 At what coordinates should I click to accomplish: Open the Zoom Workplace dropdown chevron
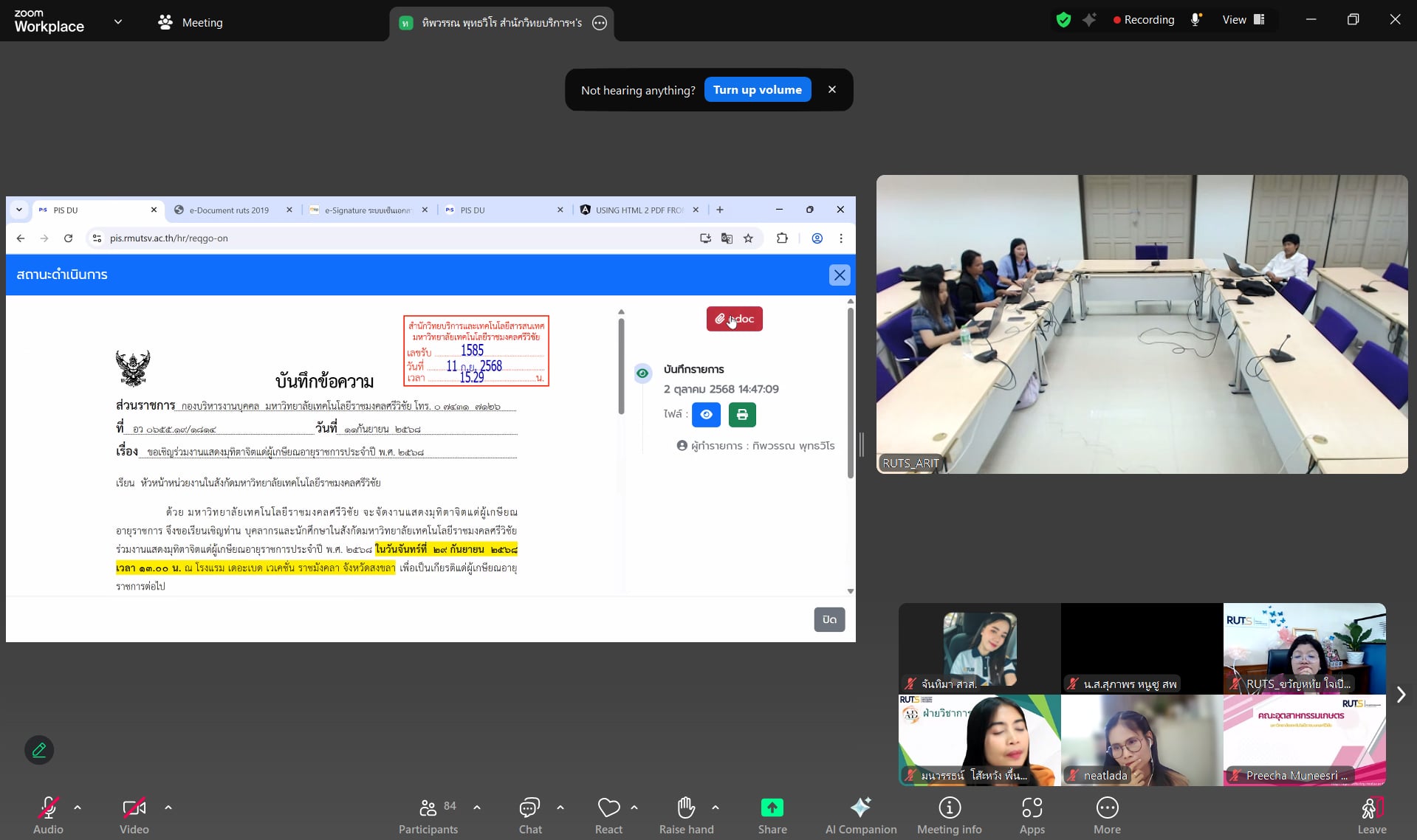click(x=118, y=22)
